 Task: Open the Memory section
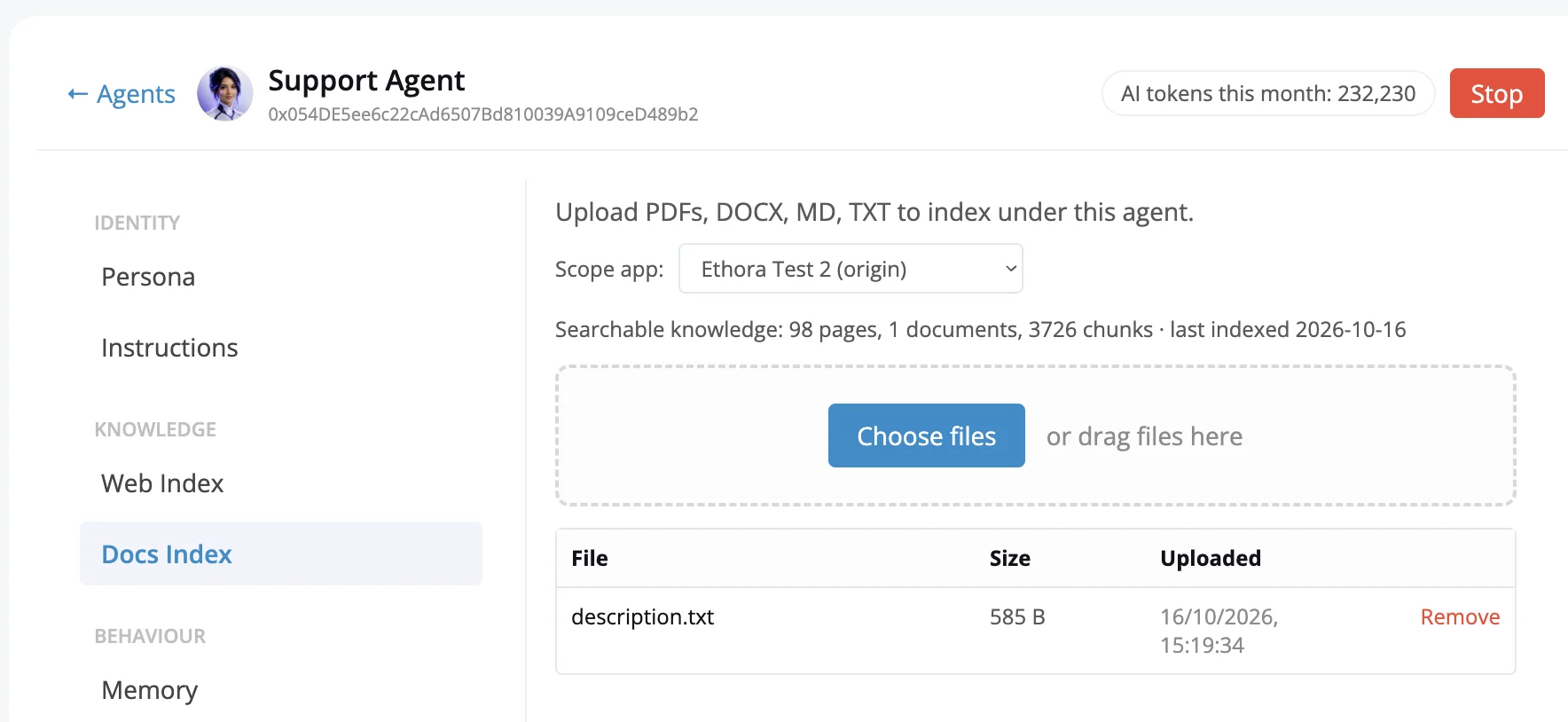(149, 690)
